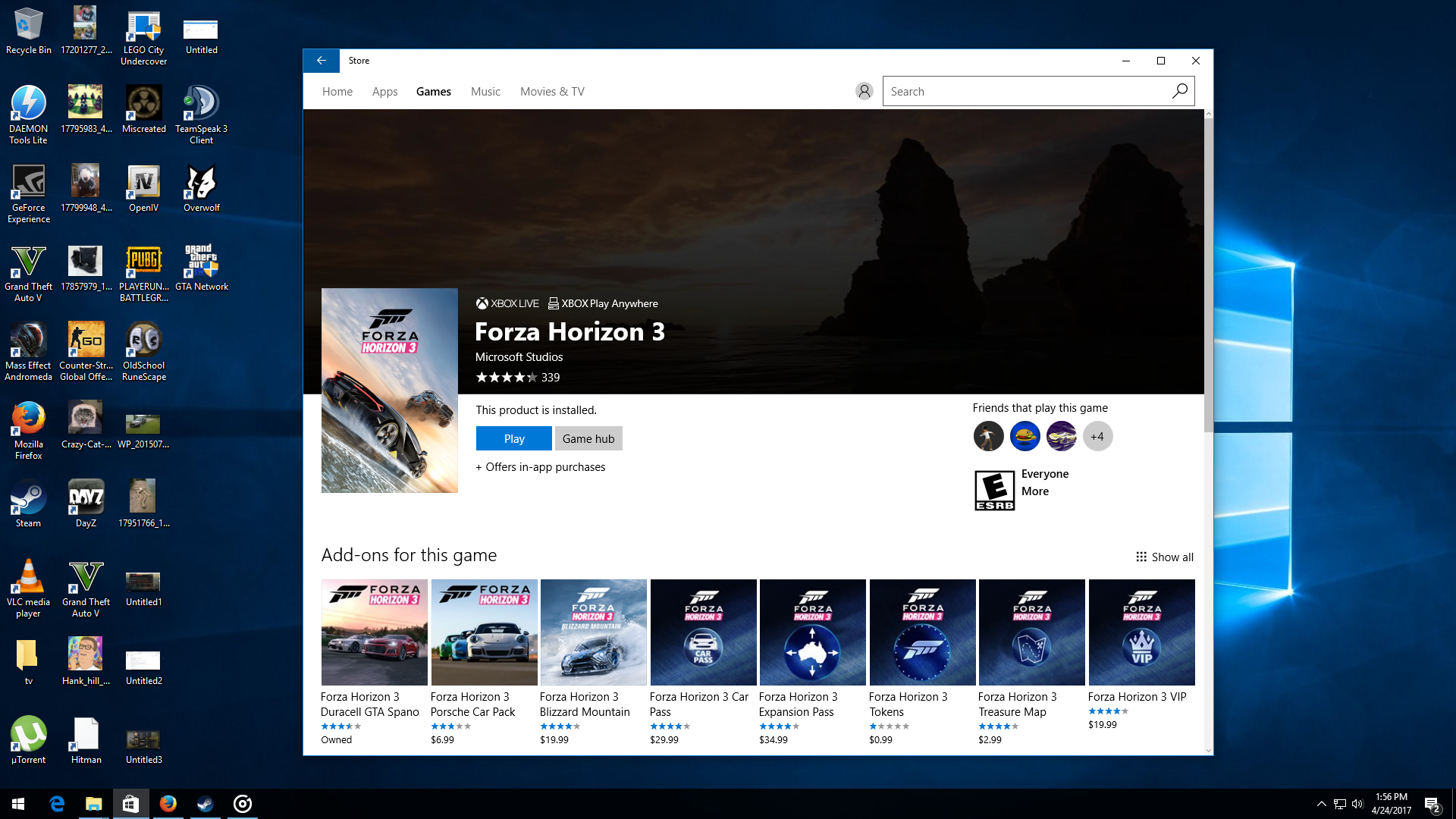
Task: Open Duracell GTA Spano add-on
Action: pyautogui.click(x=374, y=662)
